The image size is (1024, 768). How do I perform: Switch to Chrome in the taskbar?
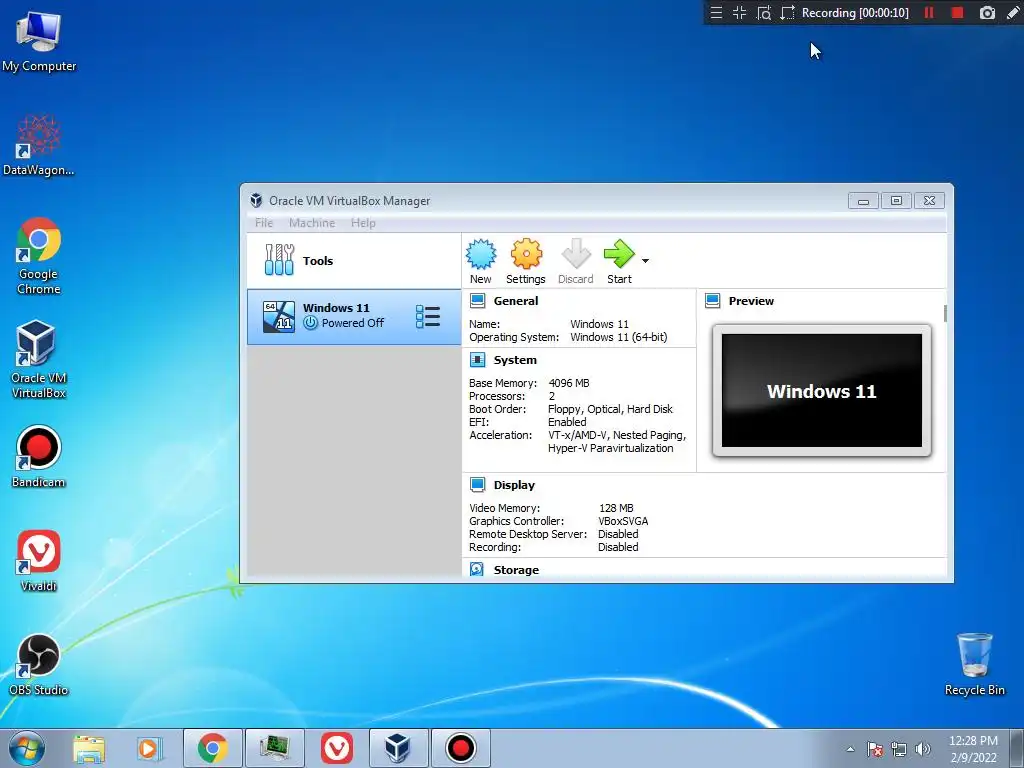click(213, 748)
